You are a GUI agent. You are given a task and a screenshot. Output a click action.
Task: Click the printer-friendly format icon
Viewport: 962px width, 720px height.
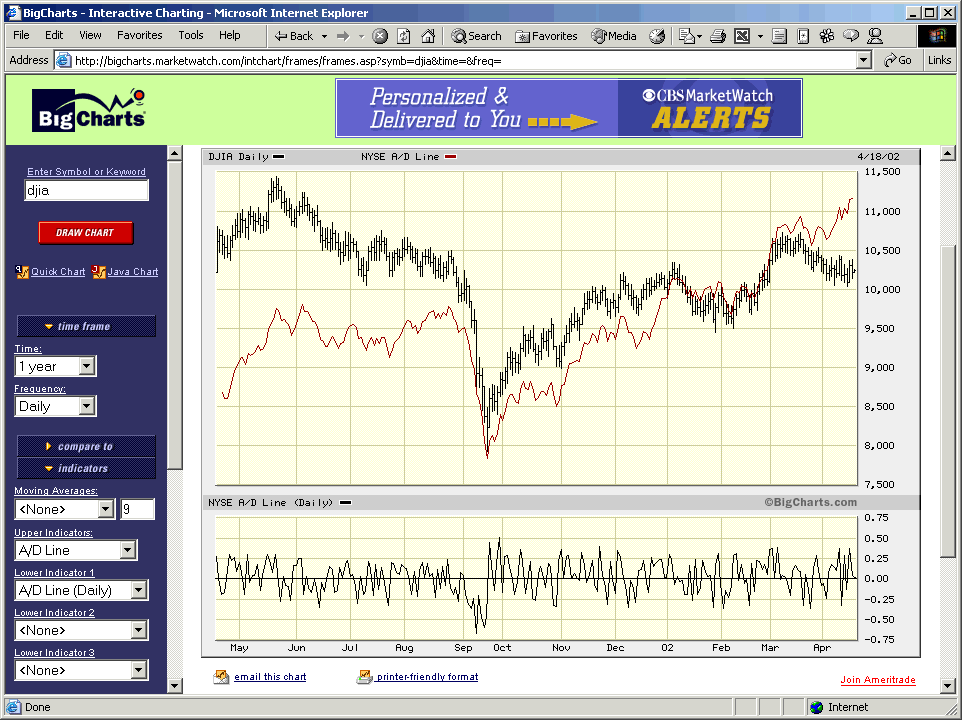click(364, 677)
